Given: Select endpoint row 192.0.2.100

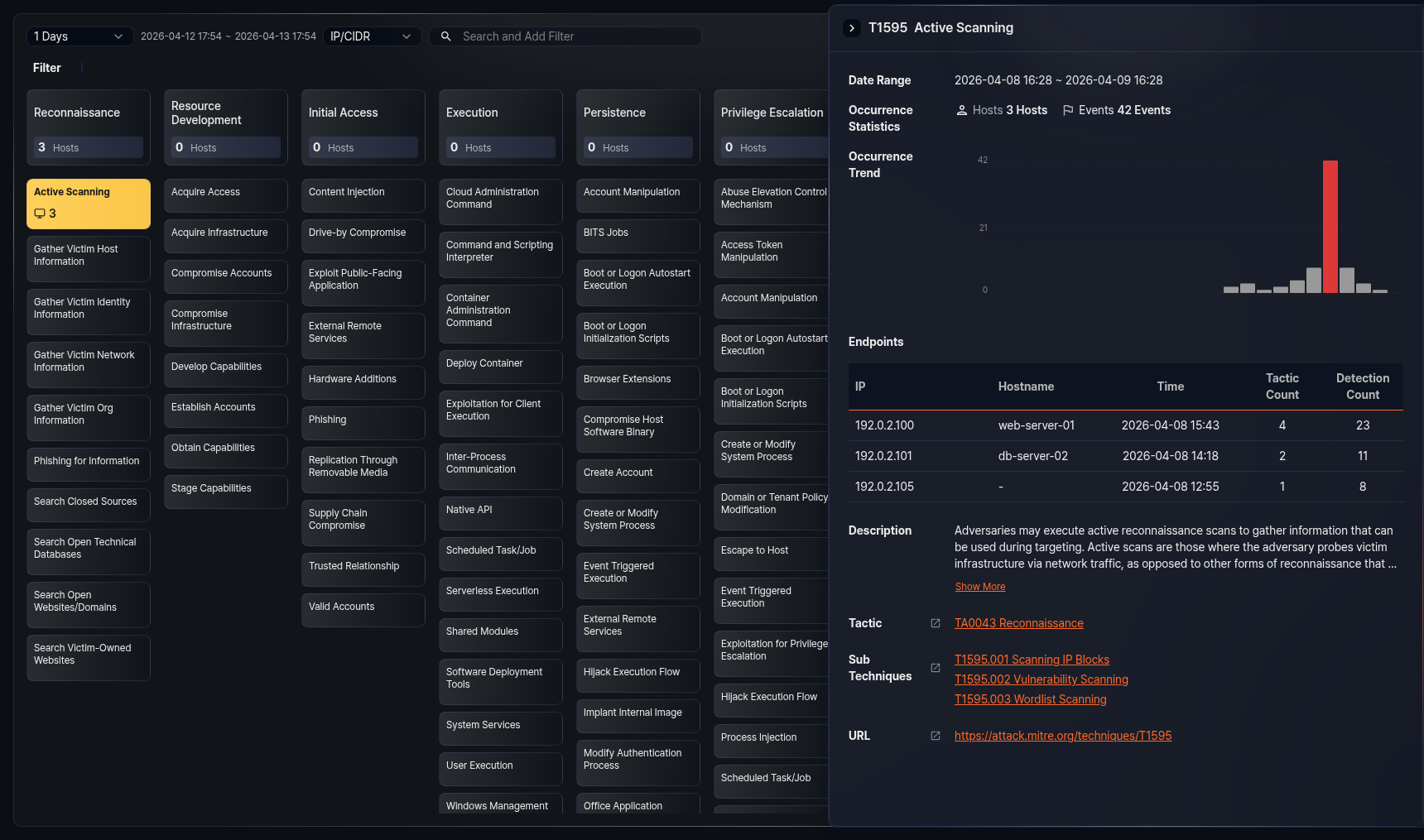Looking at the screenshot, I should pos(1125,425).
